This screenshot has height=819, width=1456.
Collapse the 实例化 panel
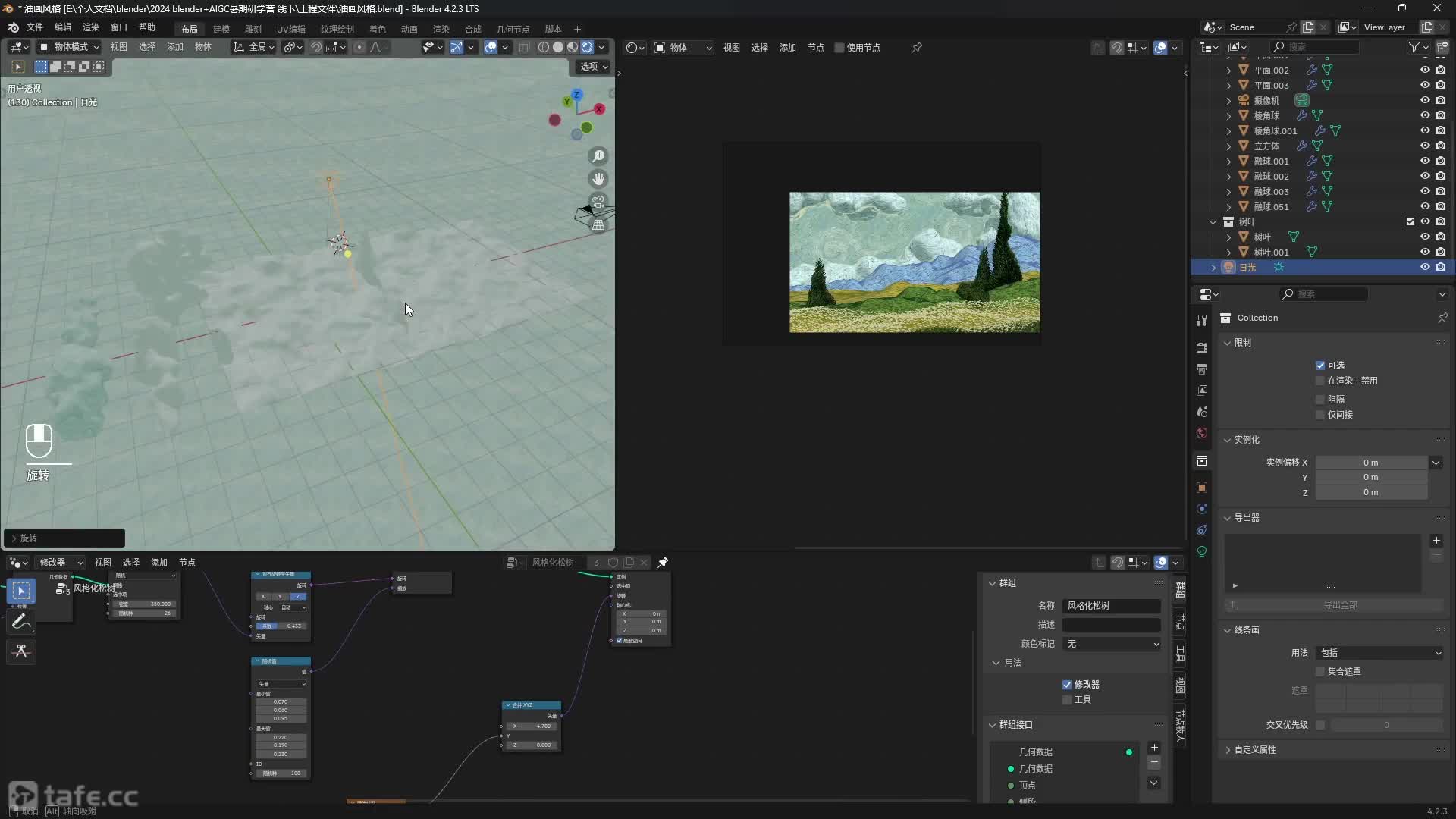click(1228, 440)
